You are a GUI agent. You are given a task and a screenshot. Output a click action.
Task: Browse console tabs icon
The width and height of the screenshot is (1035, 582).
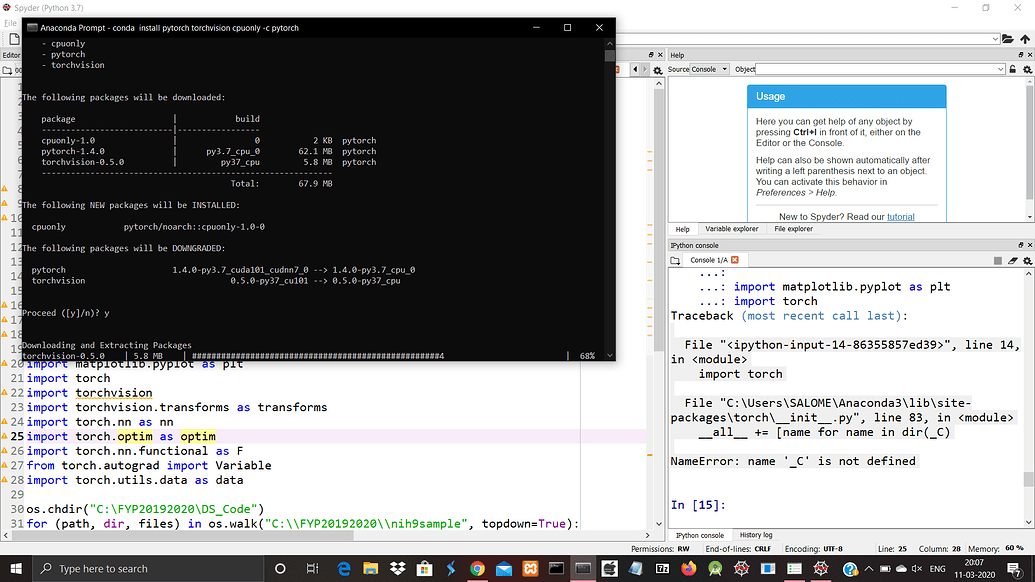point(677,260)
